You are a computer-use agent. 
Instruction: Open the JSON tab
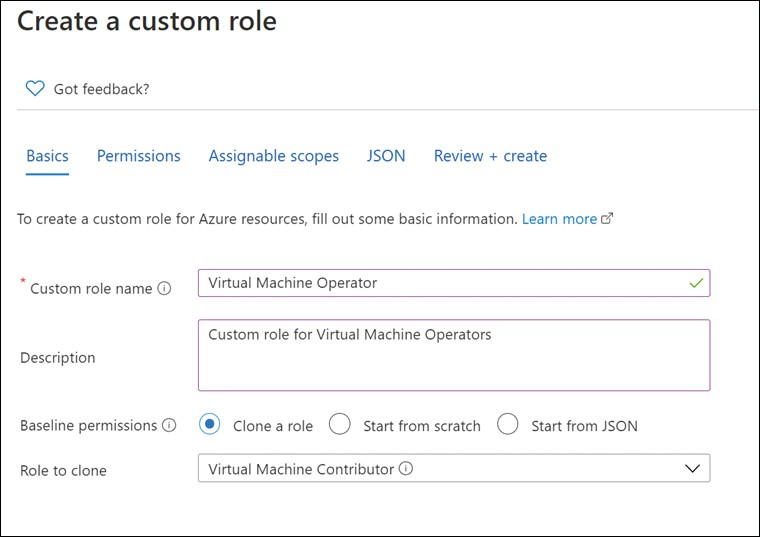(386, 156)
